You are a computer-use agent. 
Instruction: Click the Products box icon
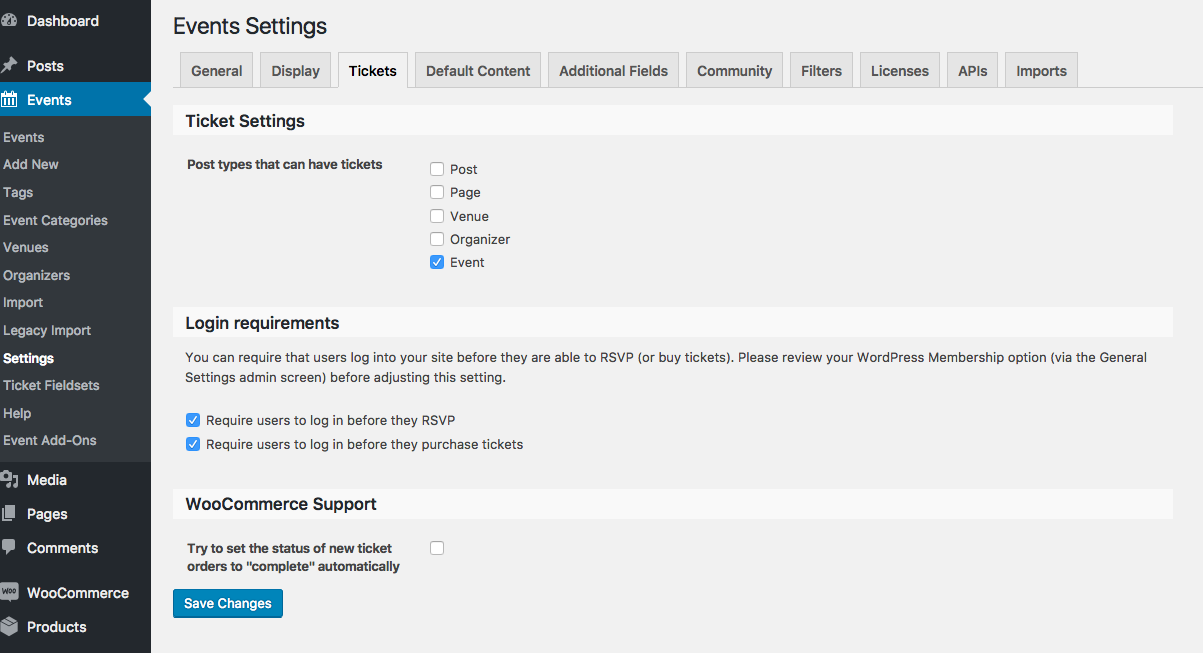click(9, 626)
